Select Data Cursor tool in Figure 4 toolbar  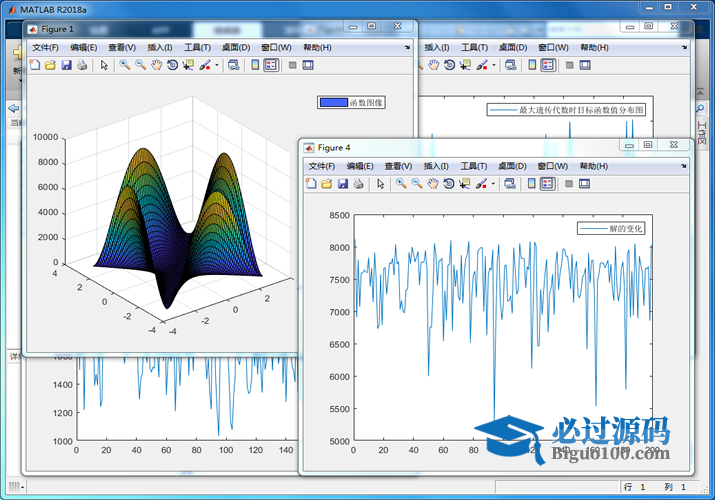coord(464,184)
